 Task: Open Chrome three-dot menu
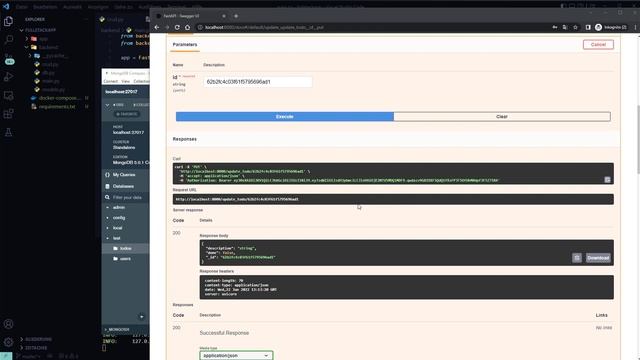(x=636, y=27)
